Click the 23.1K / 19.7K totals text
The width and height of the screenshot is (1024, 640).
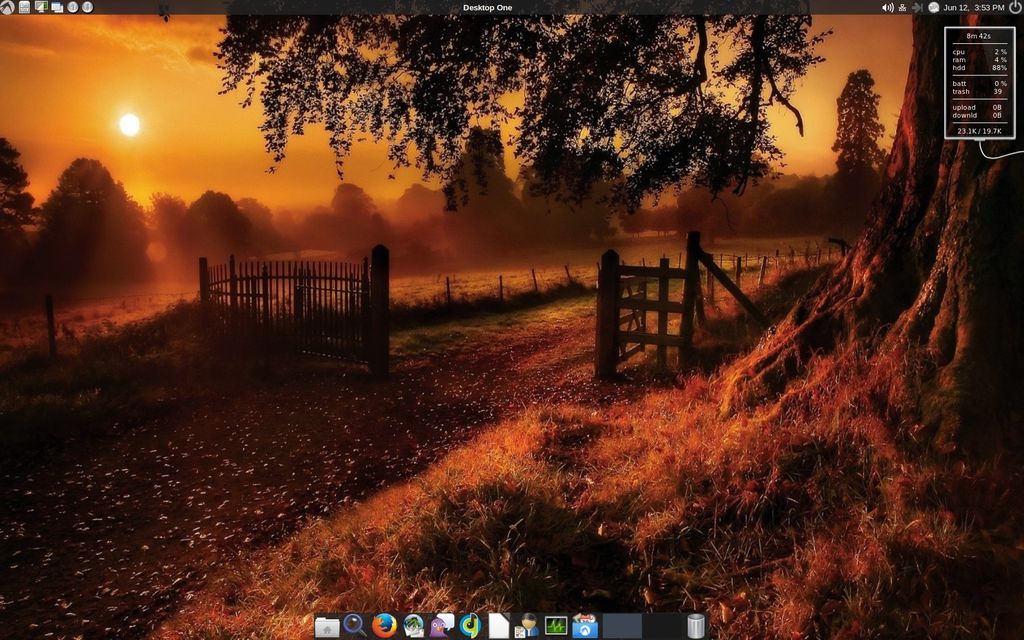979,131
